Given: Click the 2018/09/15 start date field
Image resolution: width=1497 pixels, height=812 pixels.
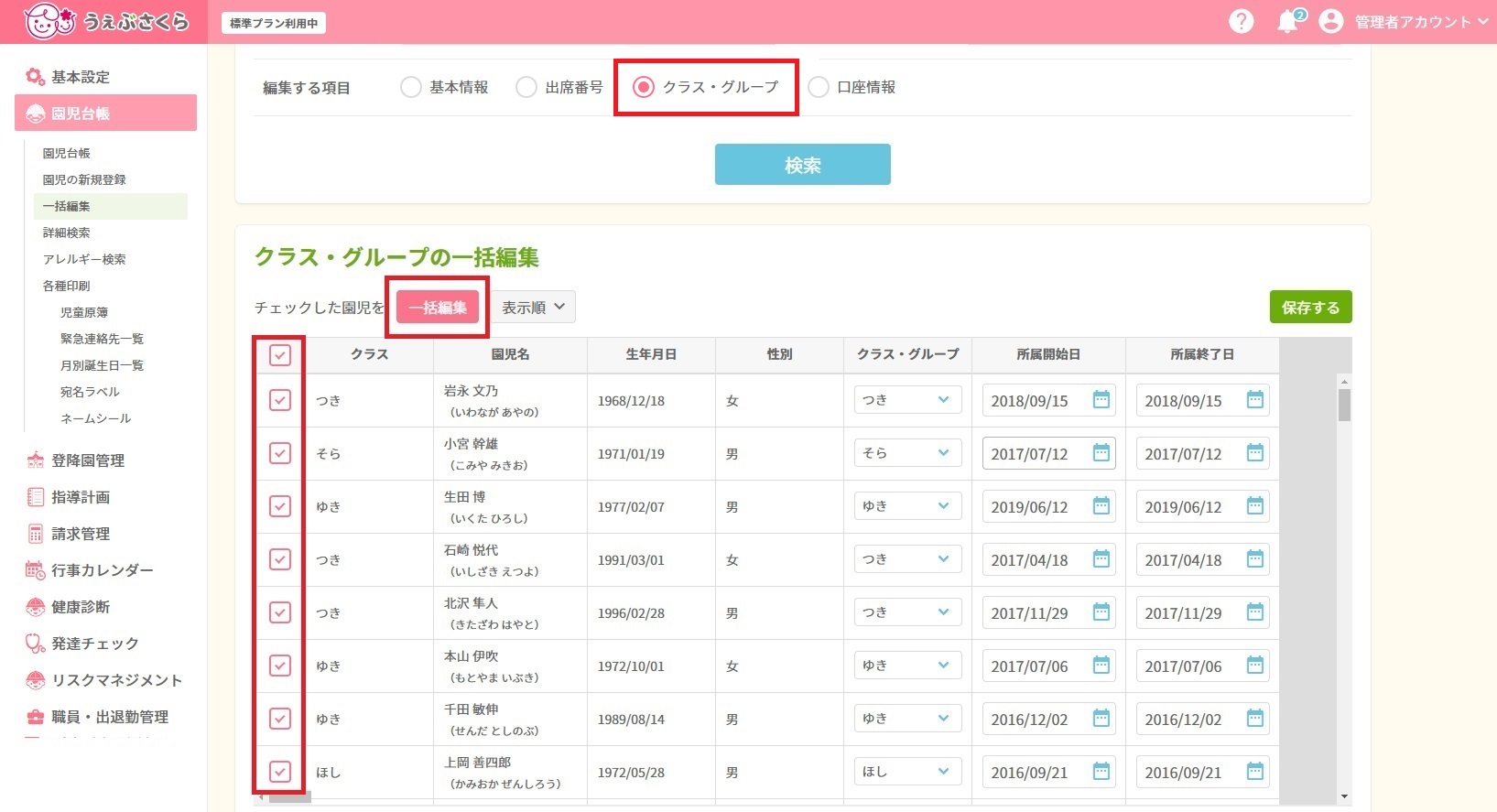Looking at the screenshot, I should [x=1048, y=400].
